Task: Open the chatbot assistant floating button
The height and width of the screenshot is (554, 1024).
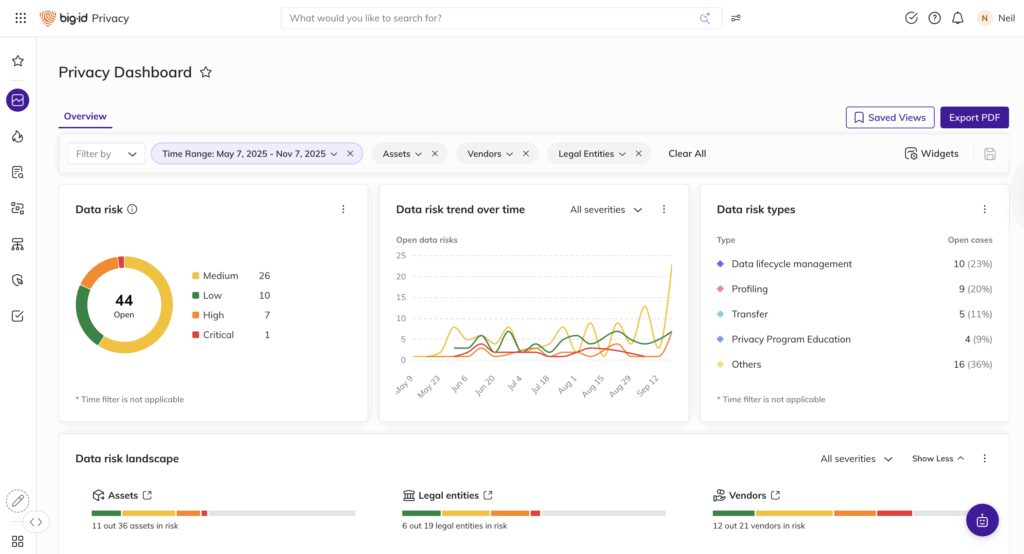Action: [x=982, y=520]
